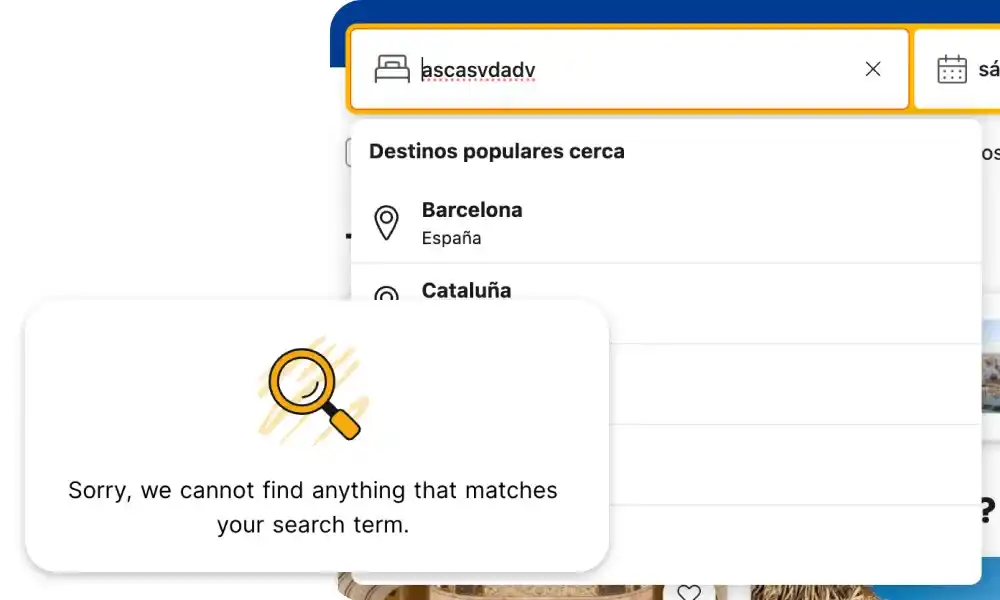1000x600 pixels.
Task: Click the dark blue header bar
Action: (x=660, y=12)
